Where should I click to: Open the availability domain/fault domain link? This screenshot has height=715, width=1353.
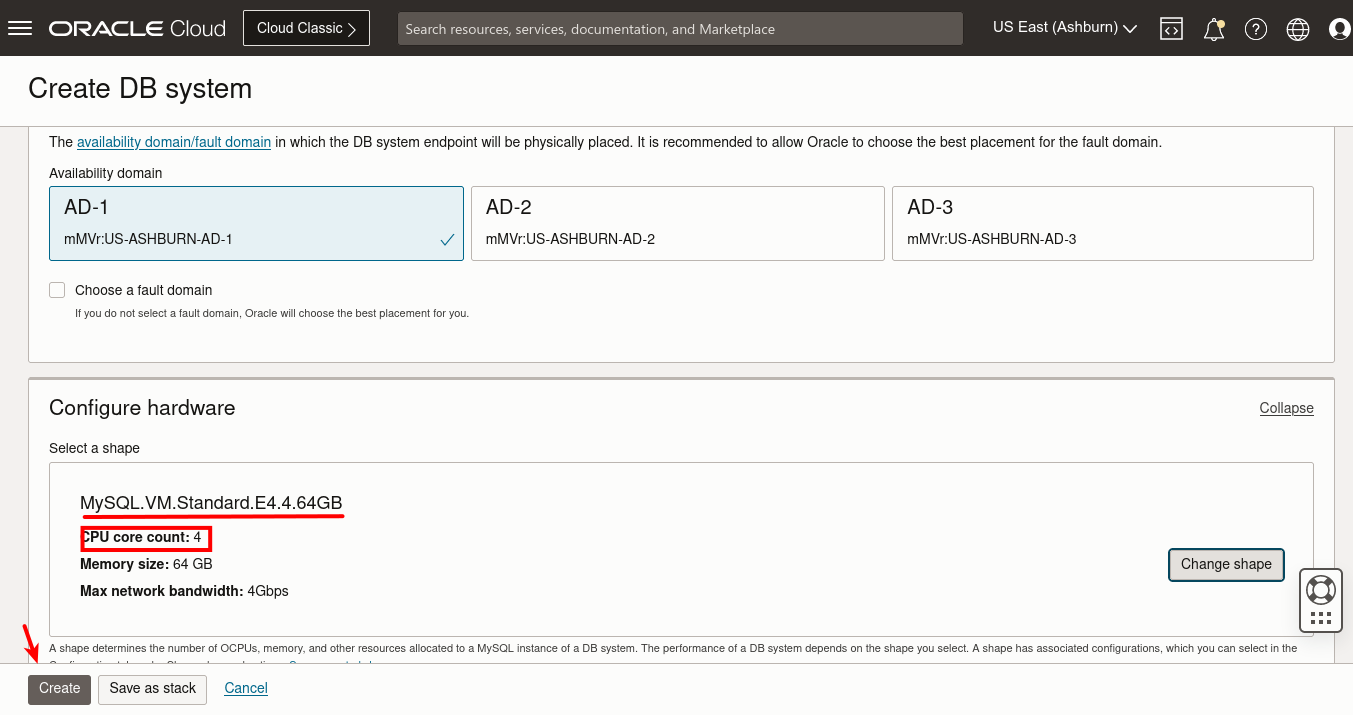click(174, 142)
